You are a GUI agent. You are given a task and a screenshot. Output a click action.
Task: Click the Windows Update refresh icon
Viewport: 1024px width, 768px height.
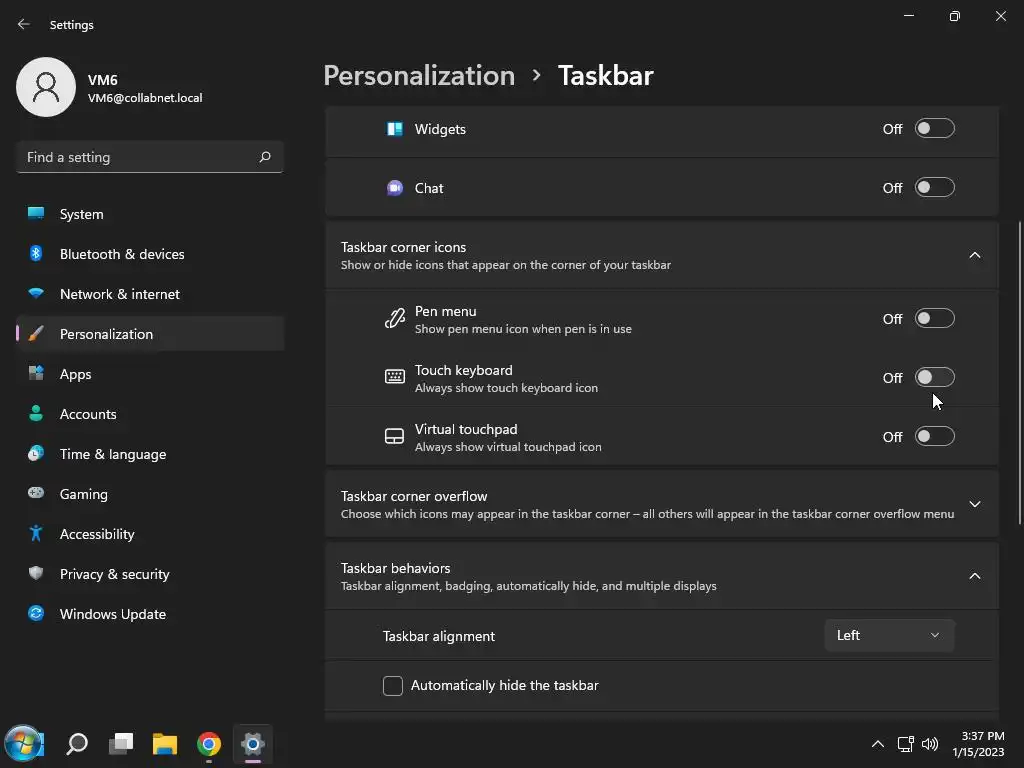[36, 613]
